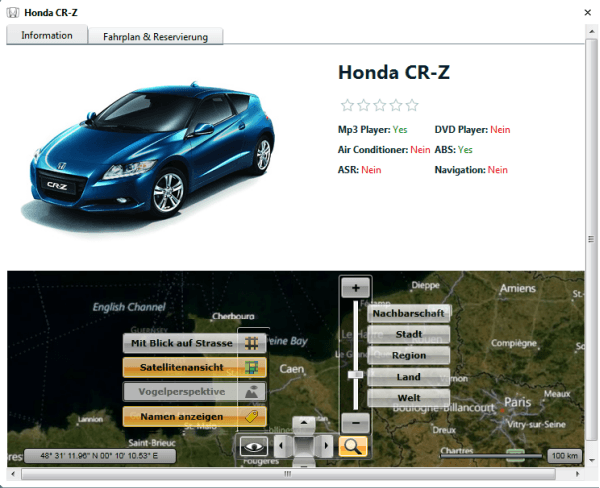Viewport: 600px width, 488px height.
Task: Click Paris on the map
Action: click(x=517, y=402)
